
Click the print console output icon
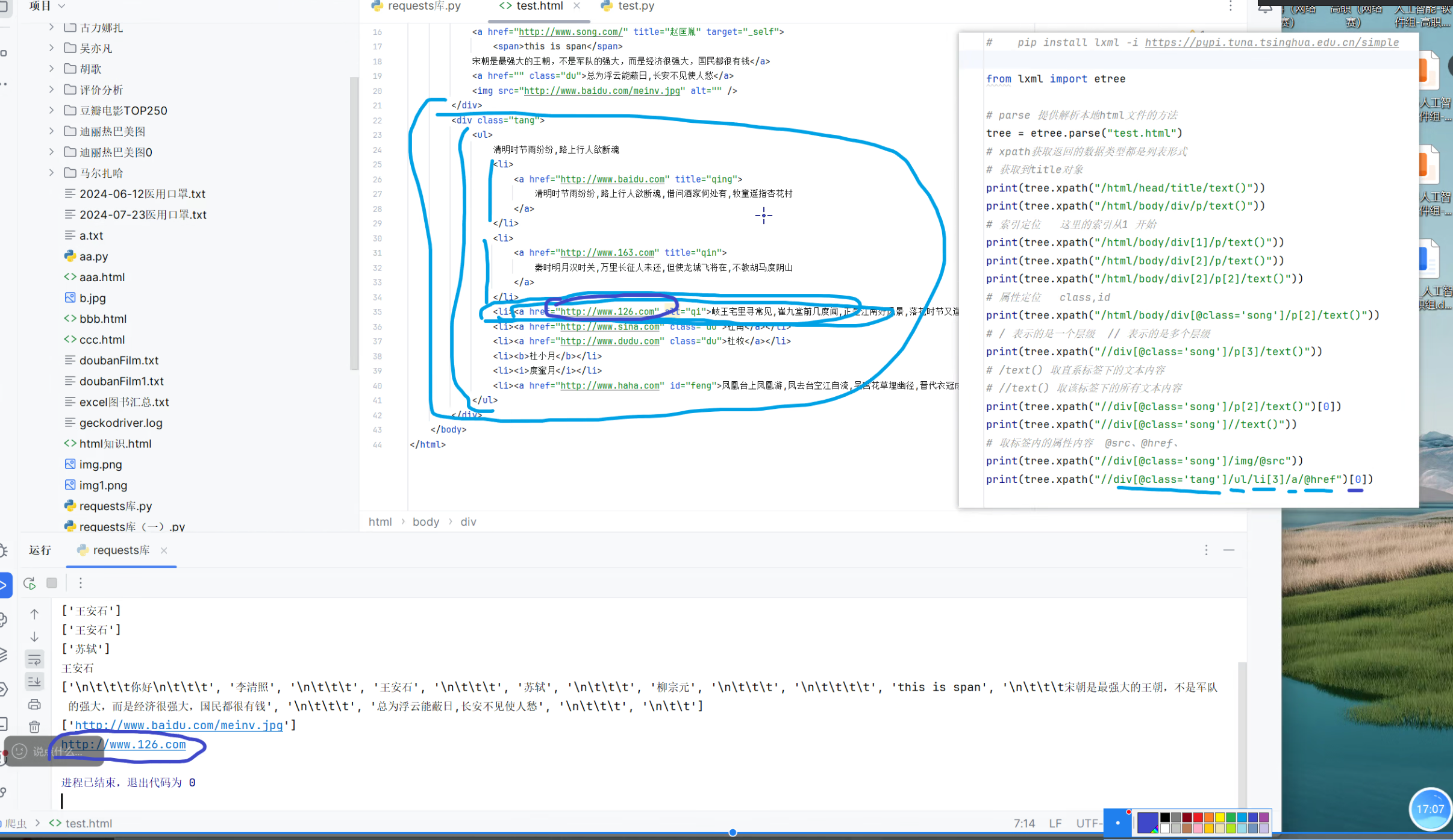tap(34, 705)
